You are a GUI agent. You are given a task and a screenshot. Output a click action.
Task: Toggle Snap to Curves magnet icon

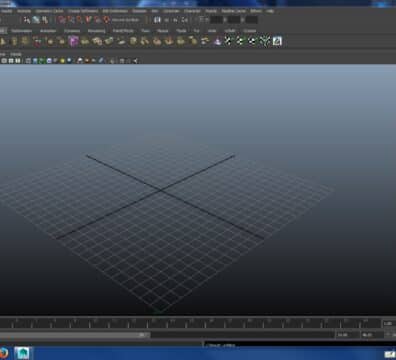70,20
